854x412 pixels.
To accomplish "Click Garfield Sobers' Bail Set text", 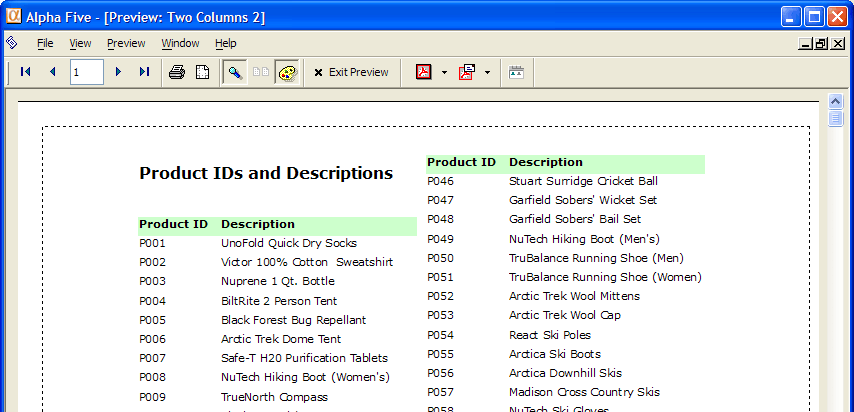I will tap(575, 219).
